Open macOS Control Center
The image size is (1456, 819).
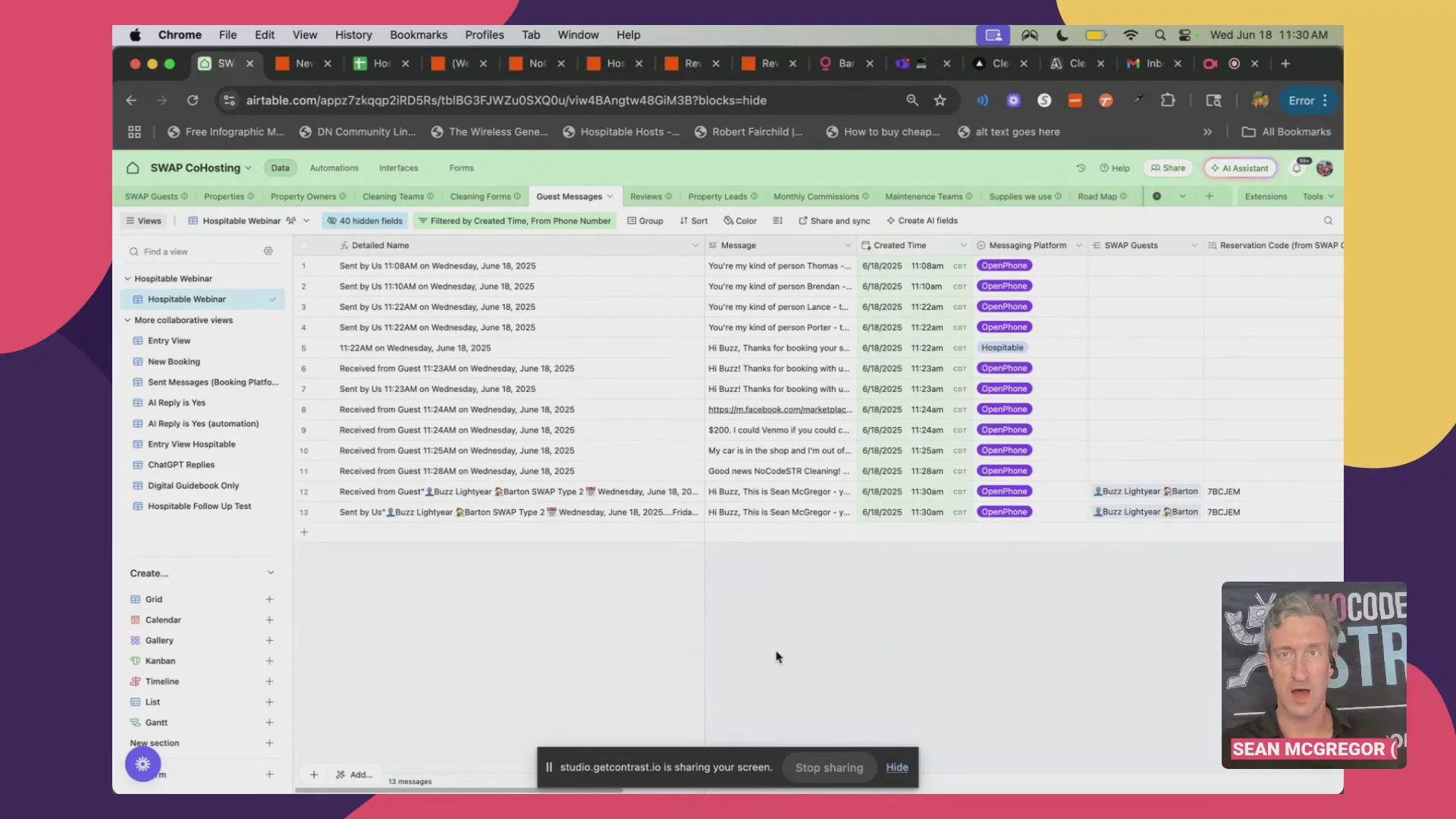(1185, 35)
